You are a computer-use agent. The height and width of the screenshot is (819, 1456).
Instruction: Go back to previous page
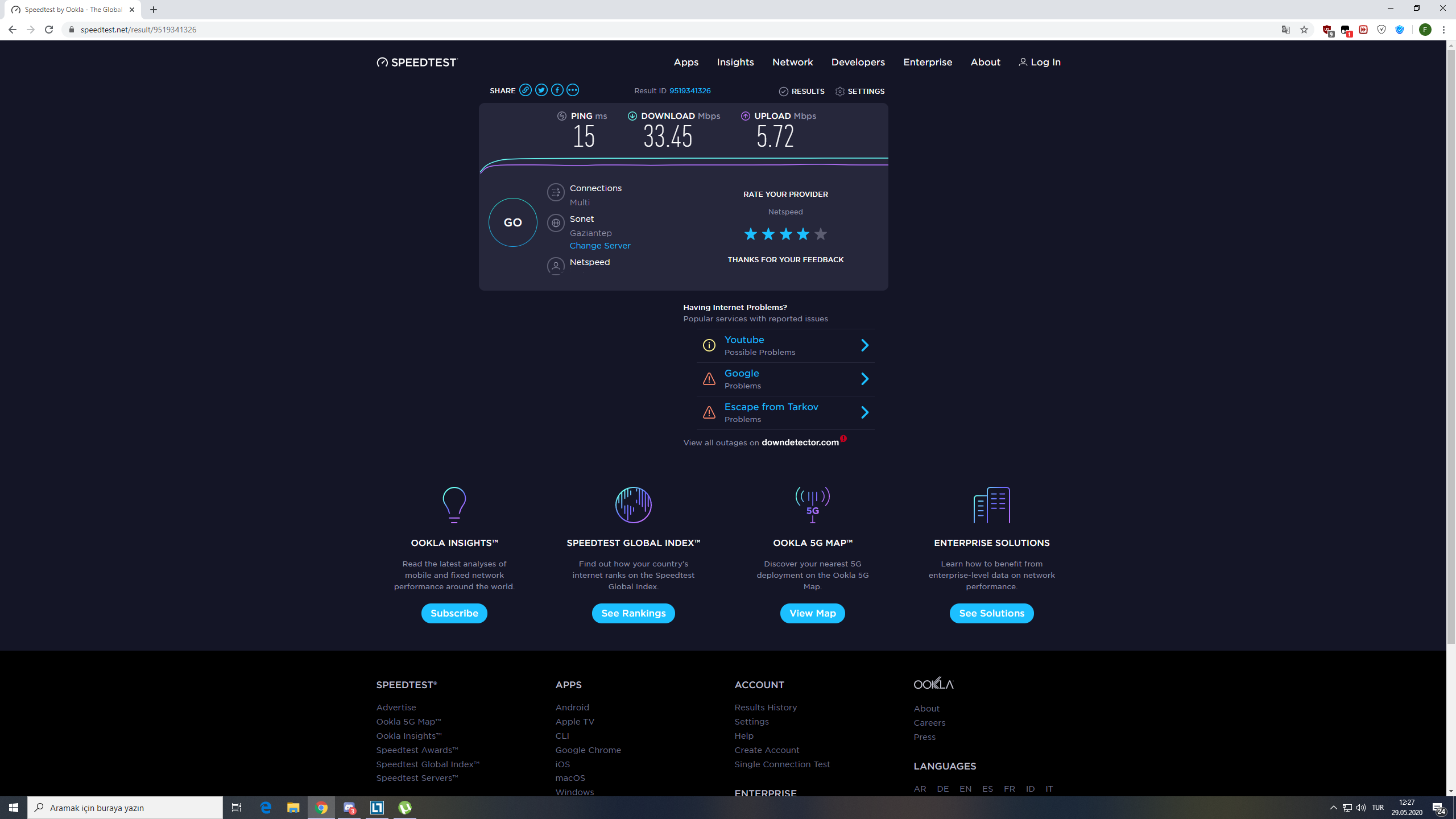coord(13,30)
